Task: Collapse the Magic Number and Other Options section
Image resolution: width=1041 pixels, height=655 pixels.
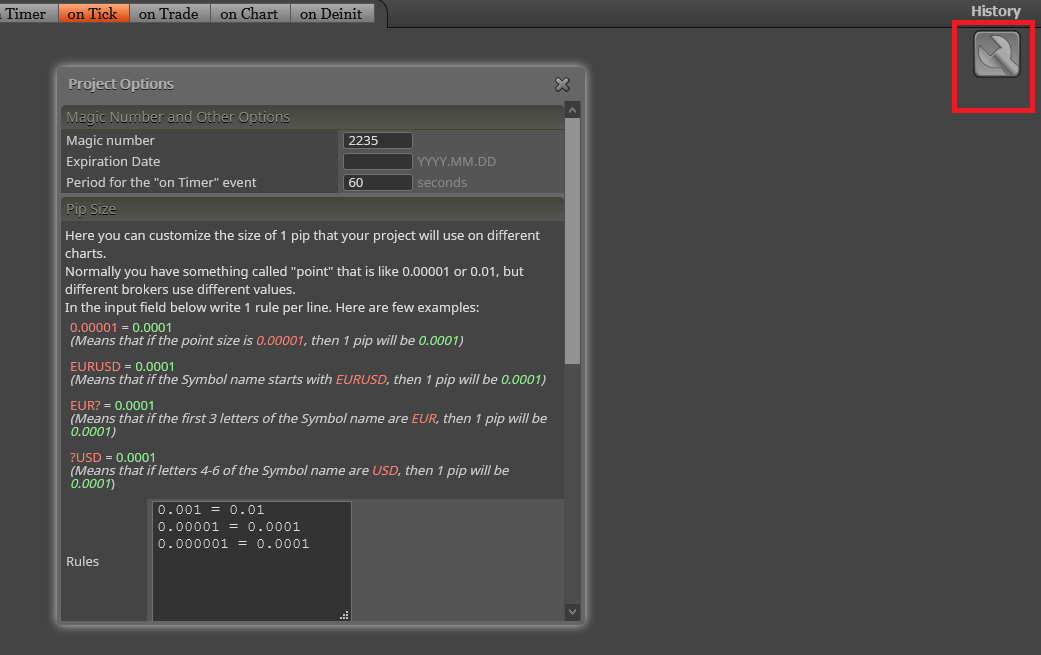Action: coord(312,117)
